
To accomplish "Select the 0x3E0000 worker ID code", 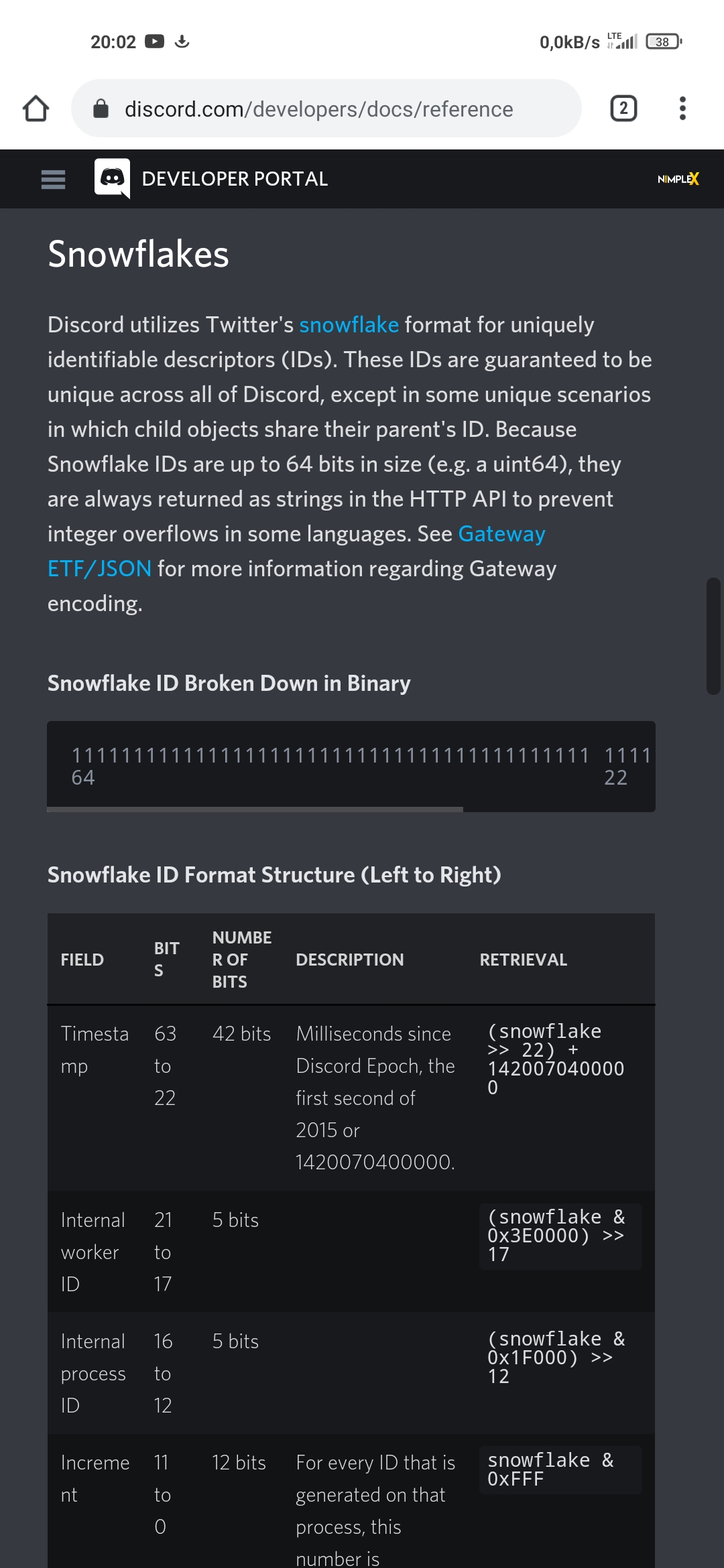I will (x=556, y=1236).
